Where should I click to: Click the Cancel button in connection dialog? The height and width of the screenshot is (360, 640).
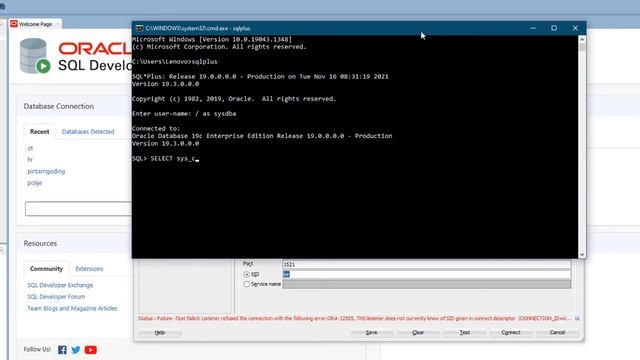click(x=558, y=333)
